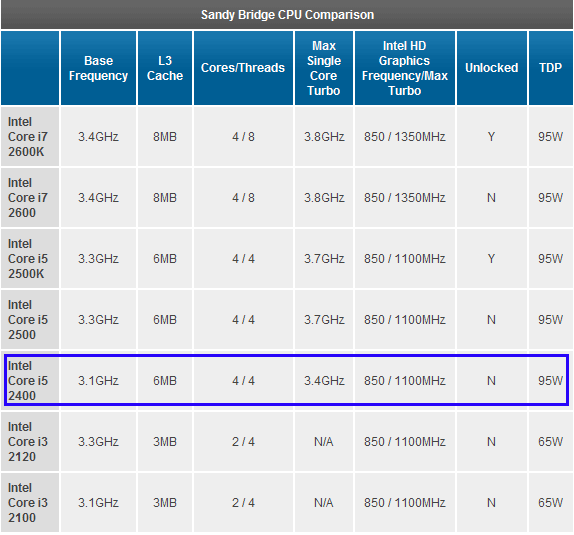Click 65W TDP for i3 2100
Viewport: 574px width, 535px height.
click(550, 503)
